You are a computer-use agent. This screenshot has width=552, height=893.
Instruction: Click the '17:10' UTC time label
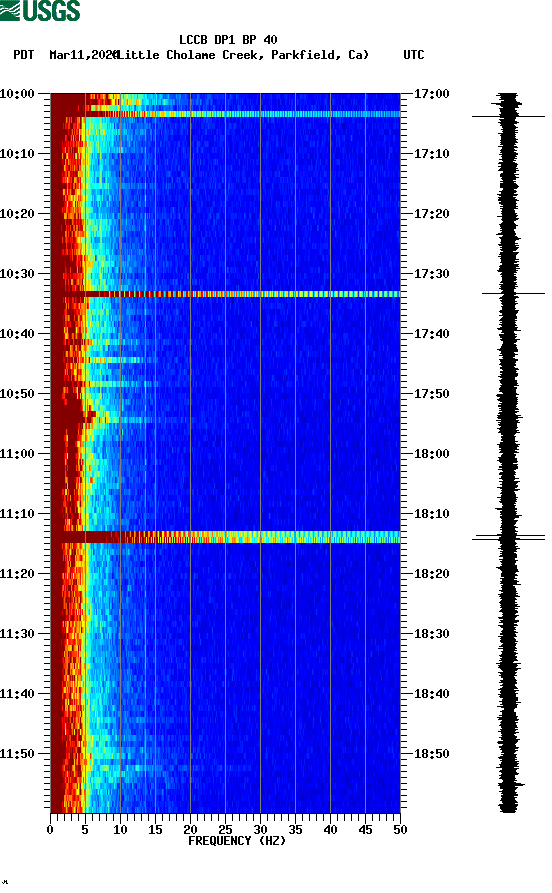pos(432,154)
